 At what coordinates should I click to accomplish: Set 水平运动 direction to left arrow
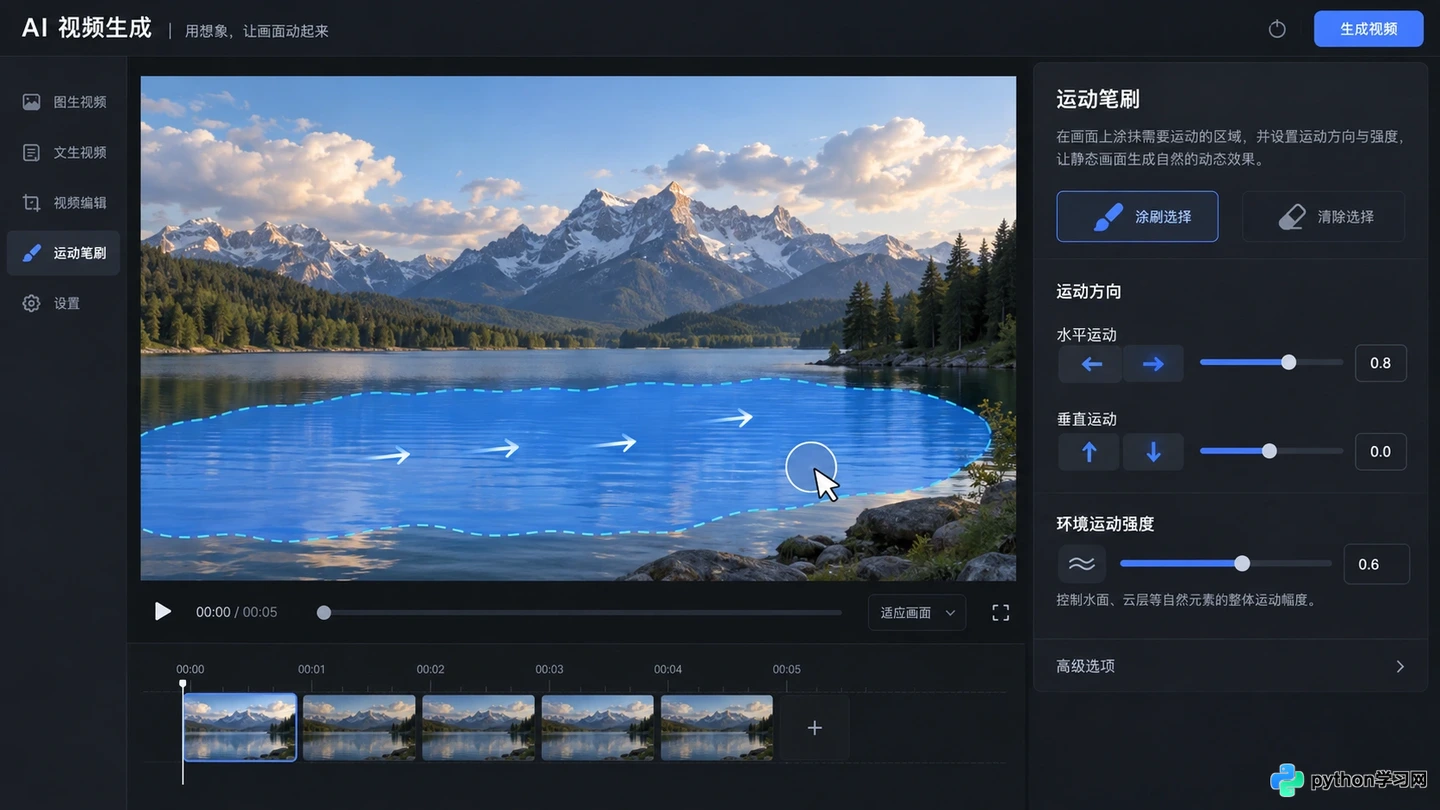tap(1091, 364)
